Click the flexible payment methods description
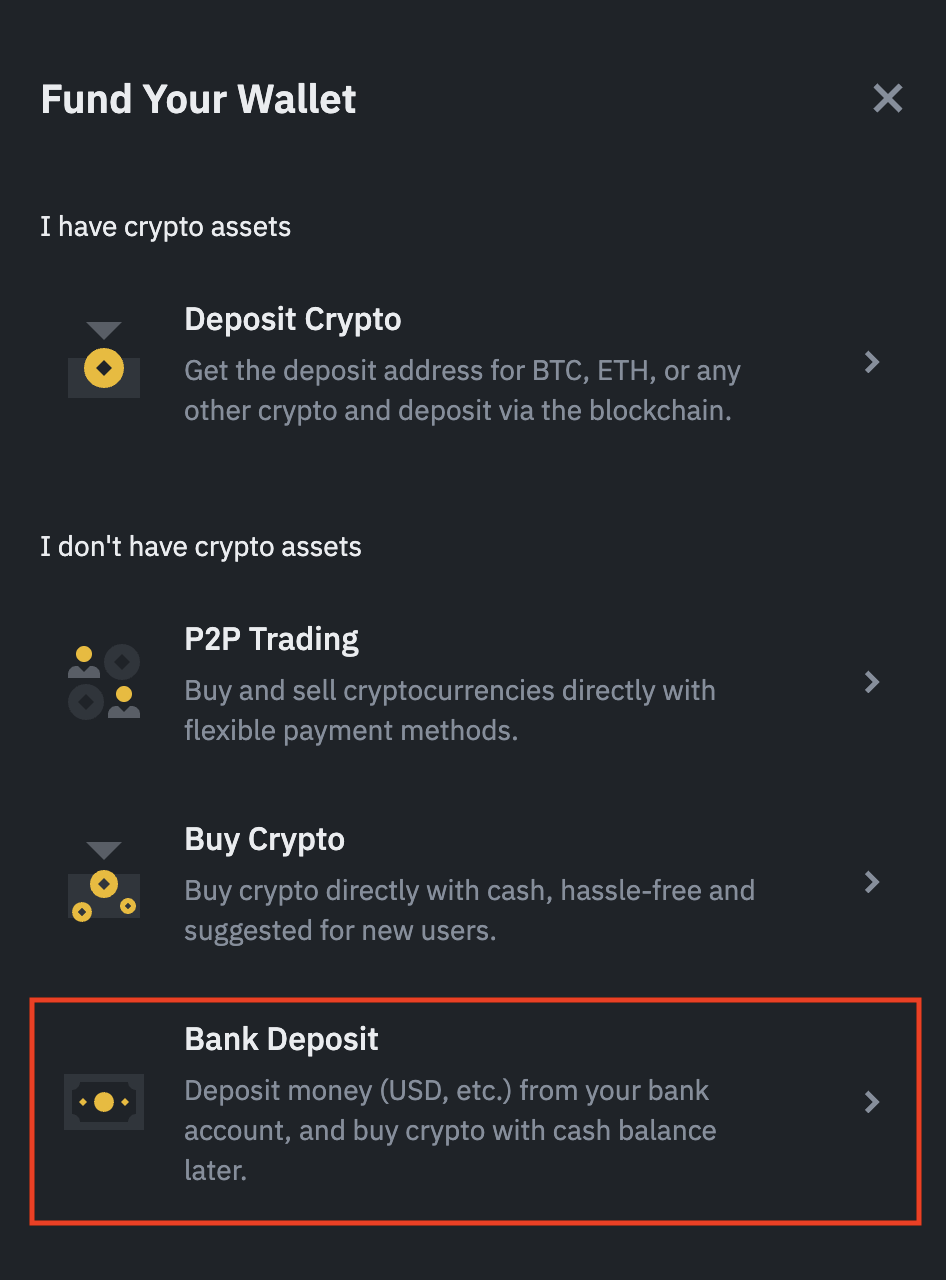 tap(450, 710)
